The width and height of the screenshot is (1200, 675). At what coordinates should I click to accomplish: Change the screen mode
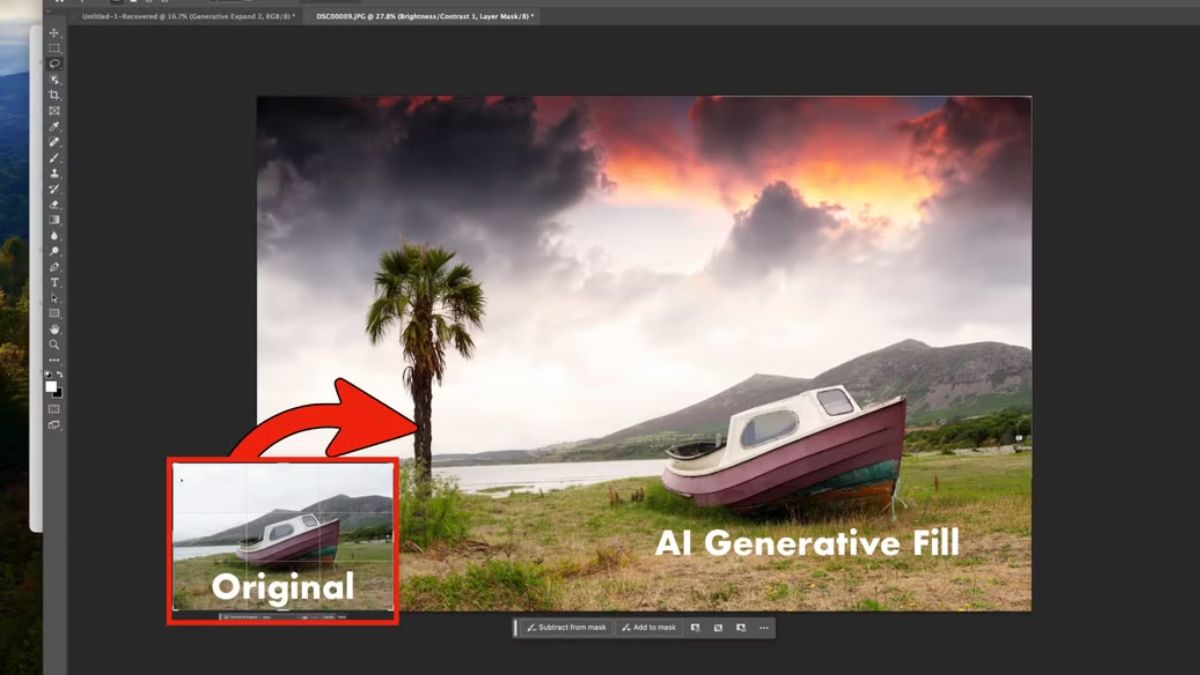click(x=54, y=425)
